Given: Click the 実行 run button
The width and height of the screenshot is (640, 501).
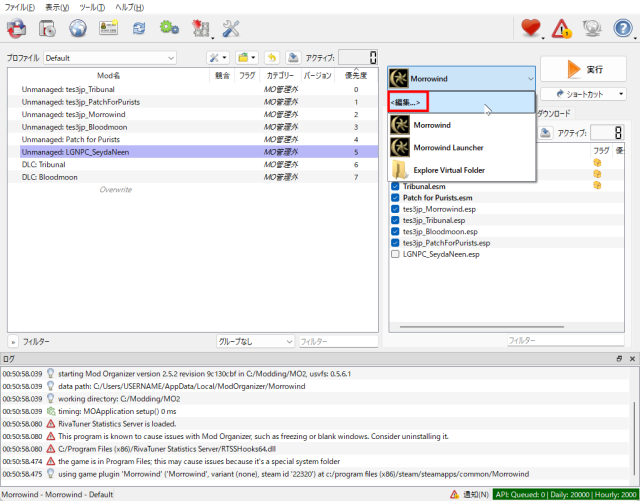Looking at the screenshot, I should pos(584,69).
